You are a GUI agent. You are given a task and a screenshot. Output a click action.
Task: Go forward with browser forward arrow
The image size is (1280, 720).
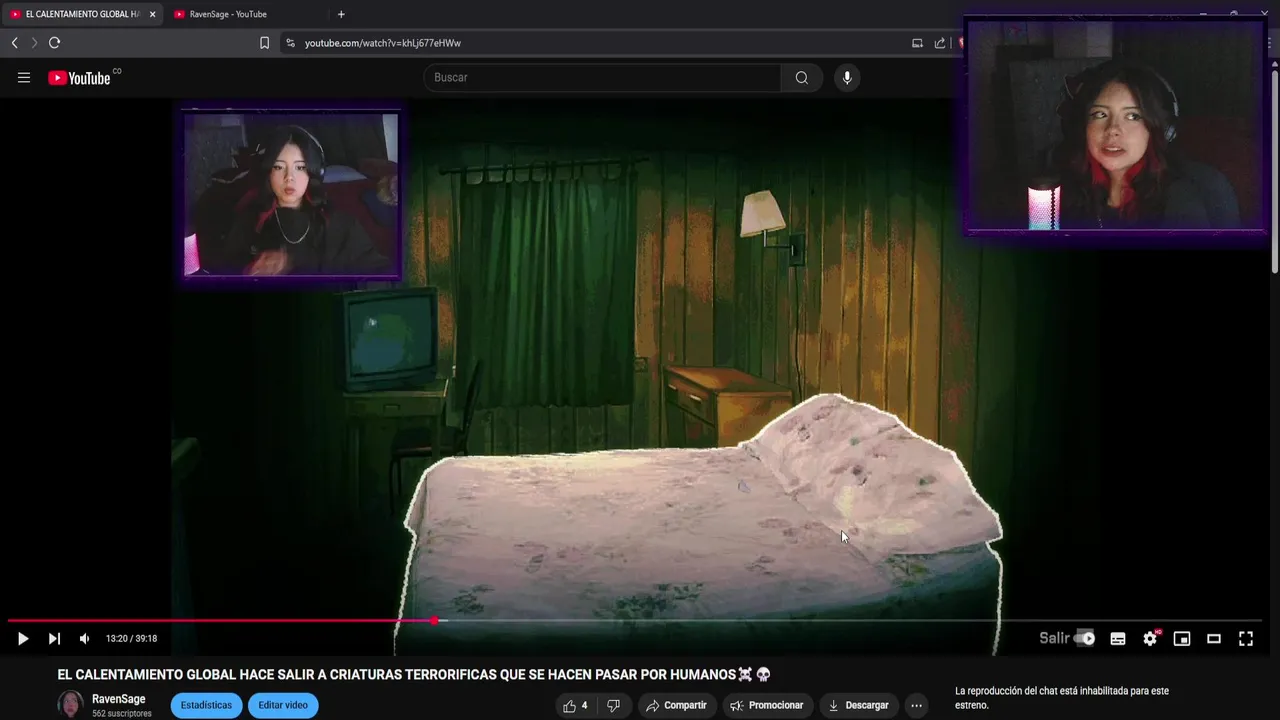click(x=34, y=43)
